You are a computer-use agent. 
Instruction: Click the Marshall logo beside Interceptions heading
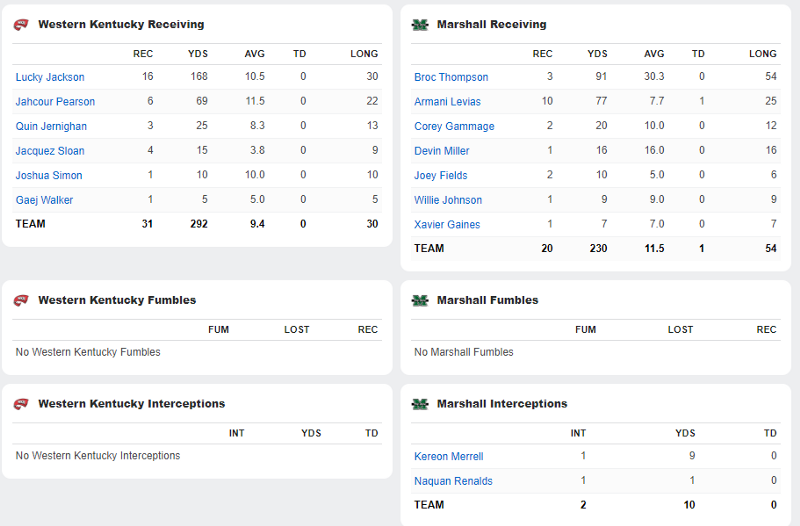click(420, 404)
